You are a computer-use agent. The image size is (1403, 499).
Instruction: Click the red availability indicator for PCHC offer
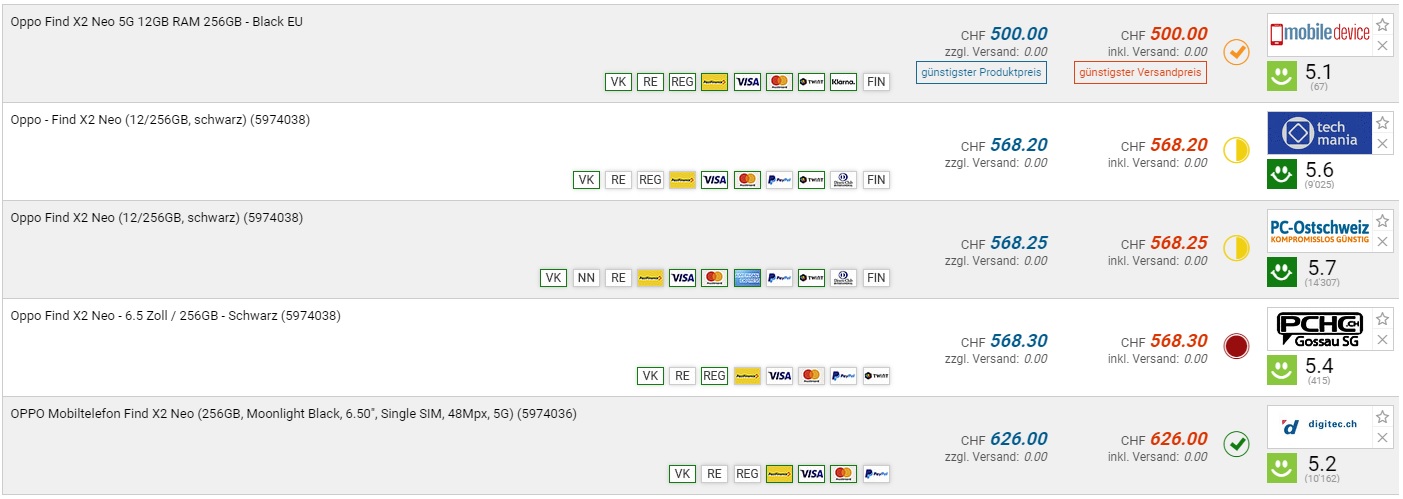(1237, 347)
